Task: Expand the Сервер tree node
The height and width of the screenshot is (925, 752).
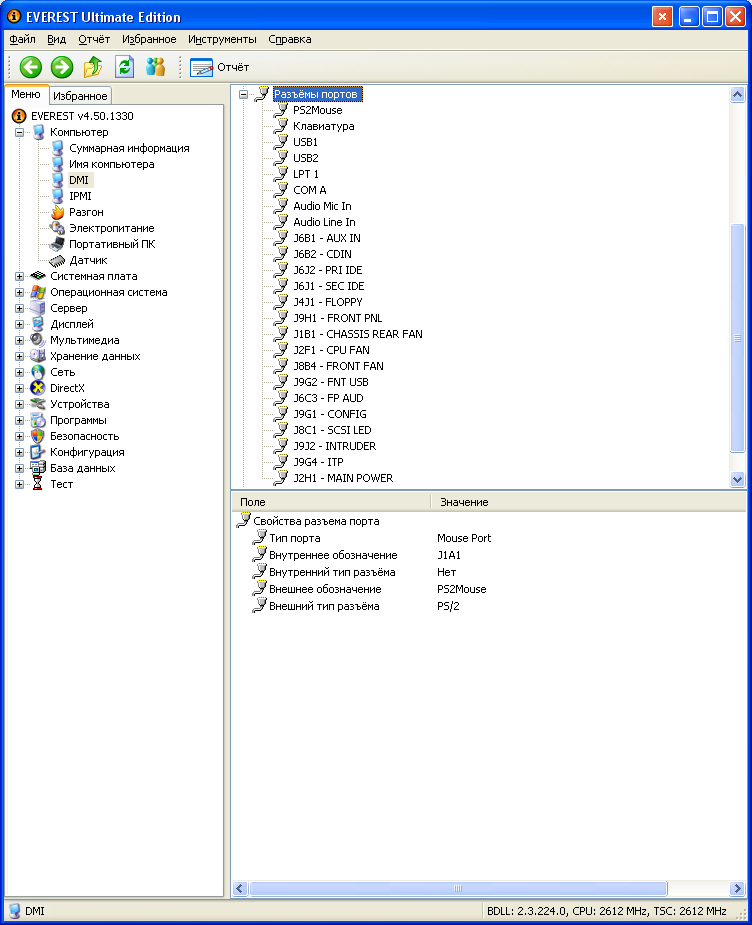Action: pyautogui.click(x=19, y=308)
